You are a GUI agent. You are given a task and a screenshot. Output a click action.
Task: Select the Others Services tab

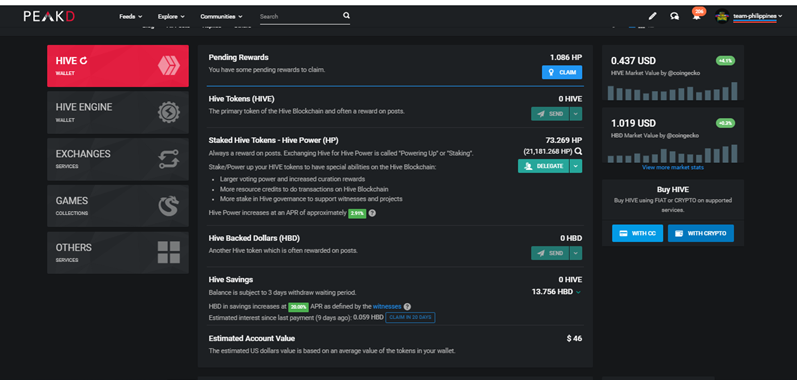pyautogui.click(x=118, y=252)
